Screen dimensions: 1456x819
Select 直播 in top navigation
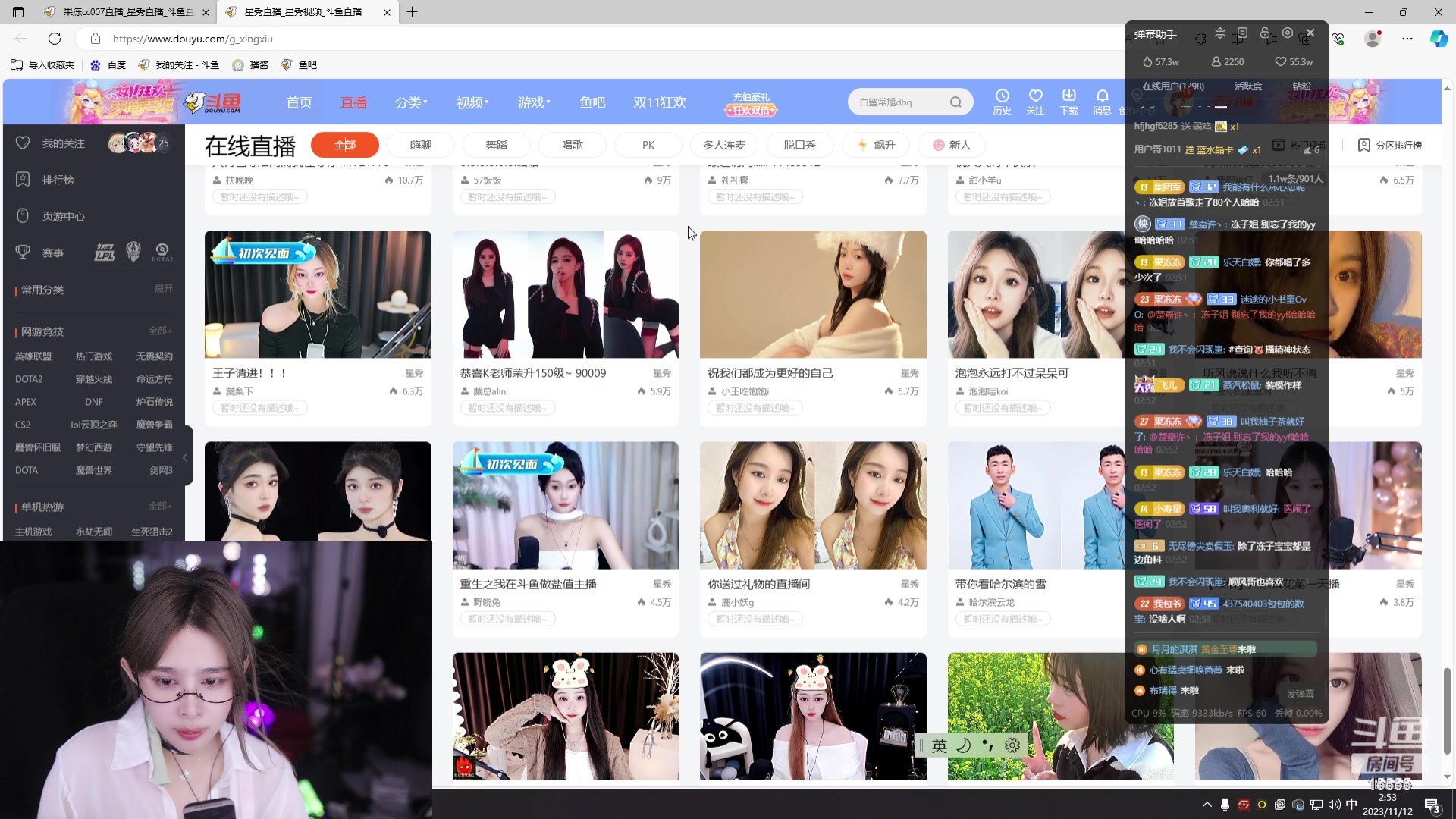tap(353, 102)
